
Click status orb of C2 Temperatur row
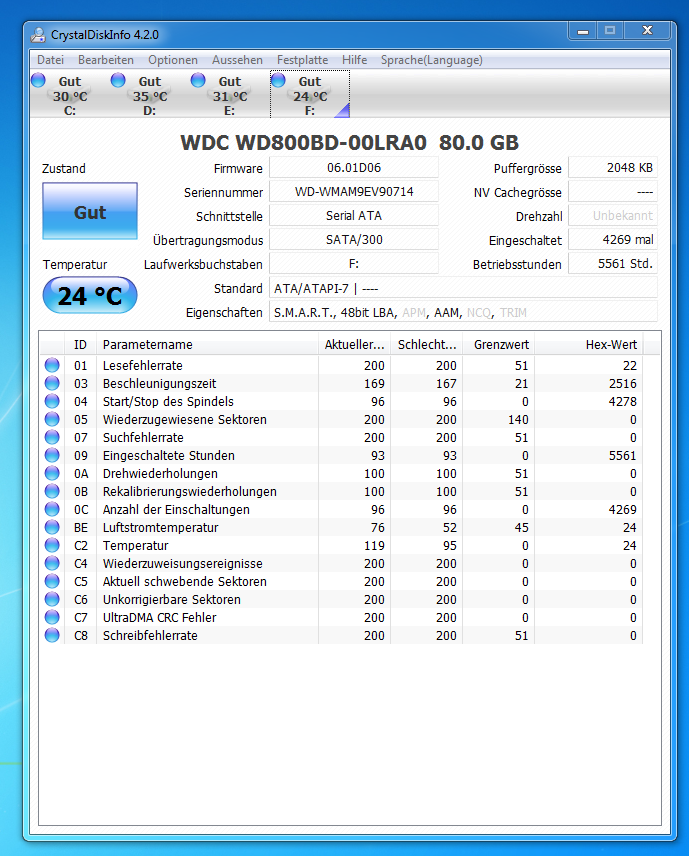tap(52, 545)
